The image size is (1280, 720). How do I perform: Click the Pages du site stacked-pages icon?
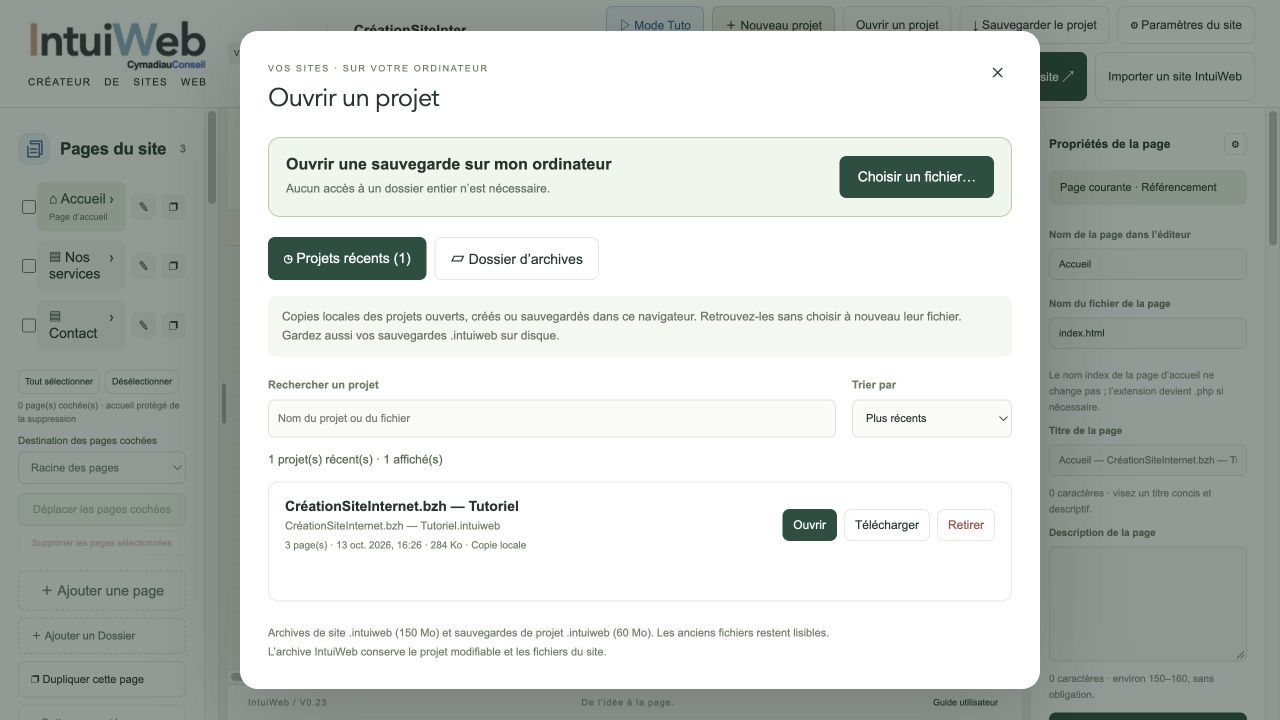point(34,149)
